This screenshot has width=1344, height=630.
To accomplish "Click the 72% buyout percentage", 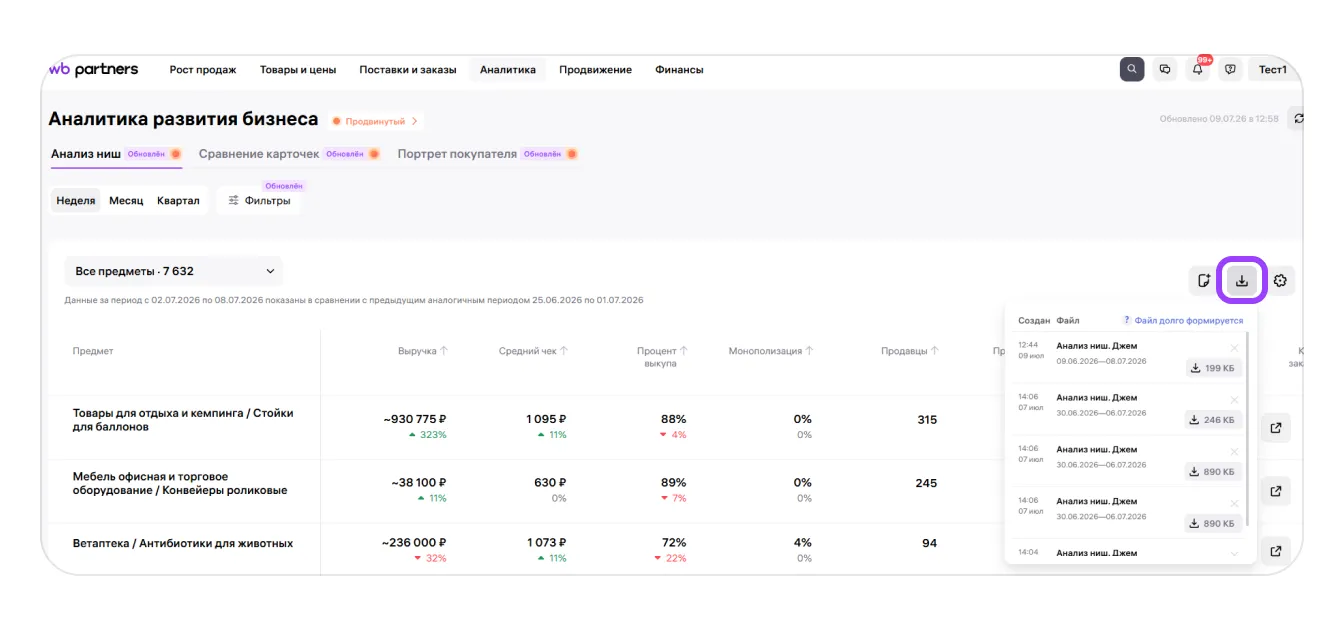I will pyautogui.click(x=674, y=543).
